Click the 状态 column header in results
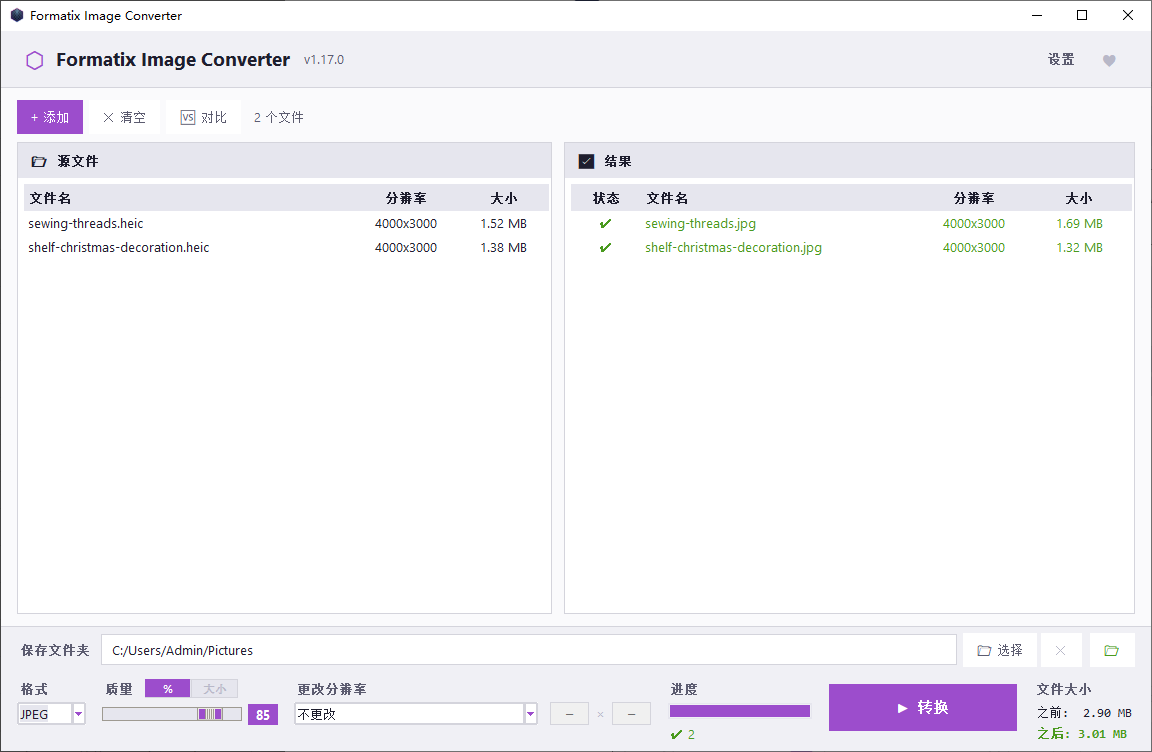The width and height of the screenshot is (1152, 752). (x=606, y=198)
